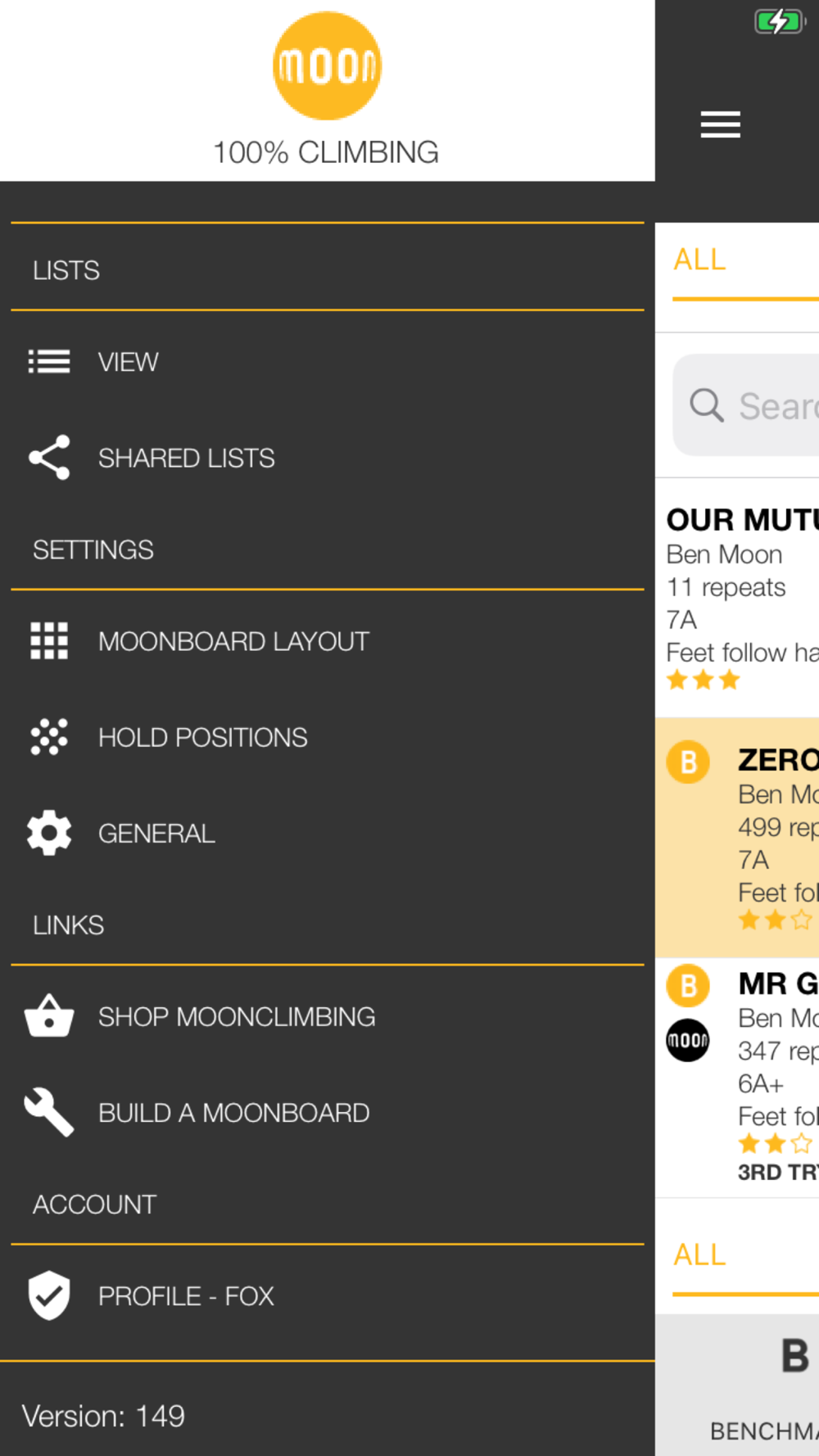Image resolution: width=819 pixels, height=1456 pixels.
Task: Click the Shop MoonClimbing basket icon
Action: pos(49,1016)
